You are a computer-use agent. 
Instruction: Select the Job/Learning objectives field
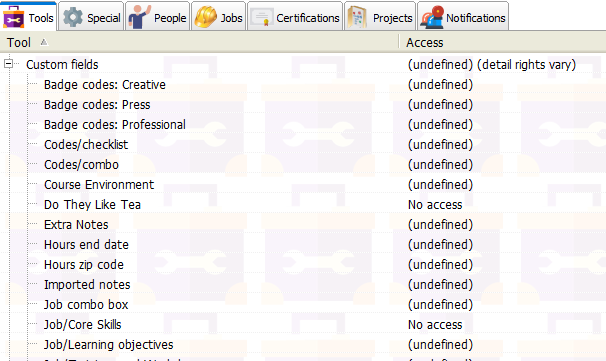pos(109,345)
